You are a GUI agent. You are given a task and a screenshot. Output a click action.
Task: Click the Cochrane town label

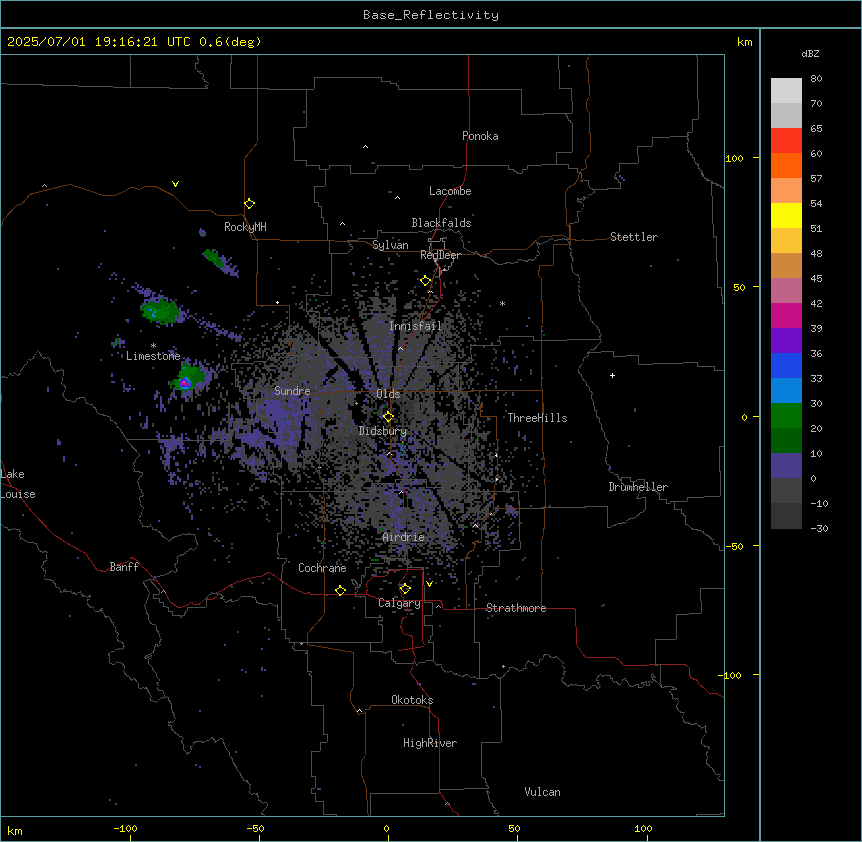(322, 568)
